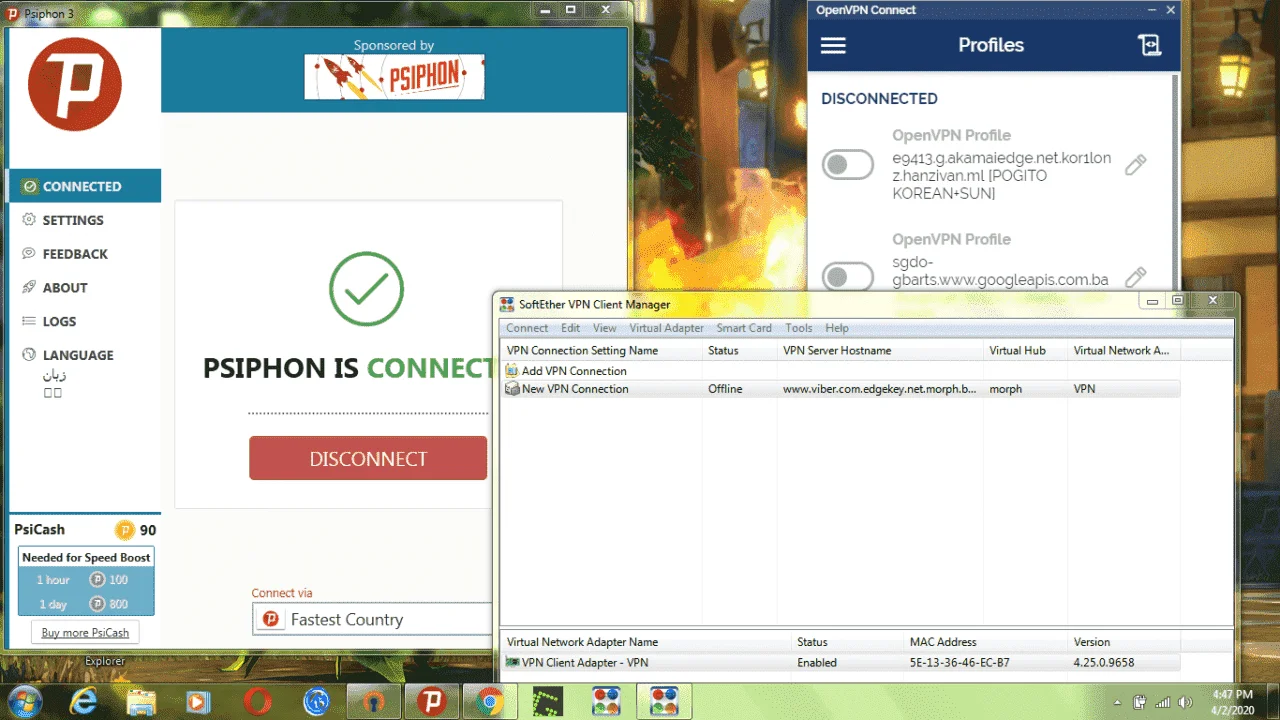This screenshot has width=1280, height=720.
Task: Open the Connect menu in SoftEther
Action: coord(527,328)
